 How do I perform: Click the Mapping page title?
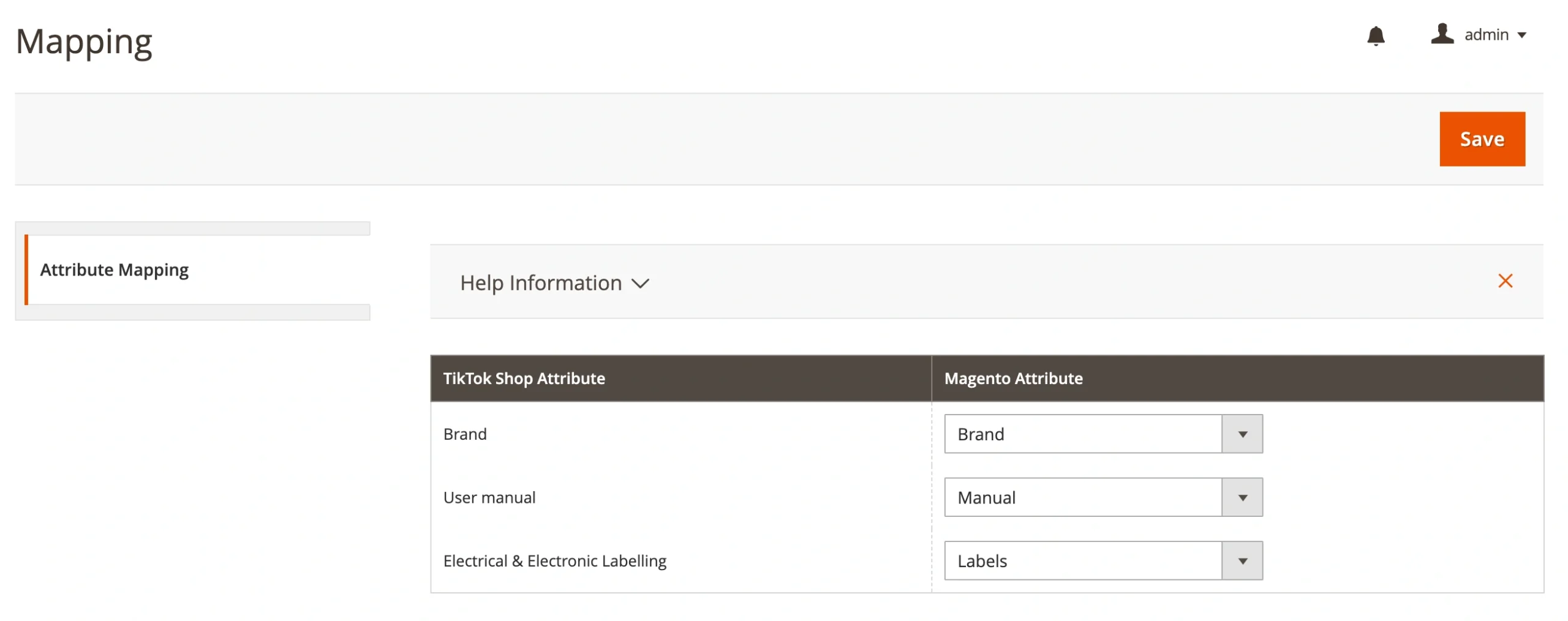[x=84, y=41]
